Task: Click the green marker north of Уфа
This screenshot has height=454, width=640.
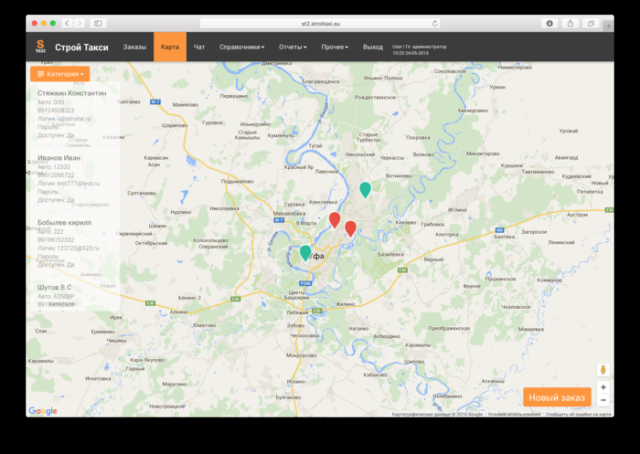Action: (365, 190)
